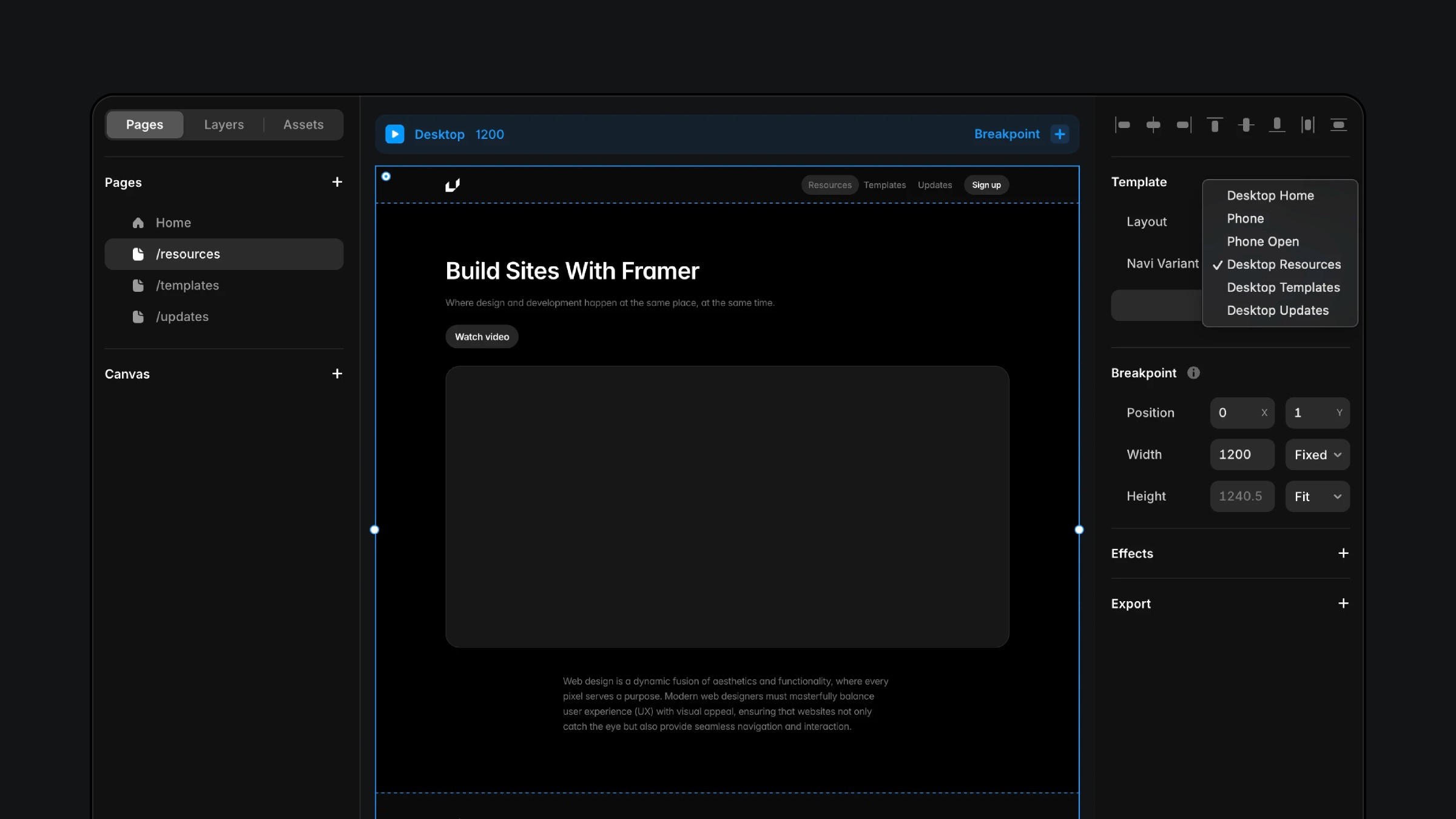The image size is (1456, 819).
Task: Click the 'Where design and development' subtitle
Action: click(610, 303)
